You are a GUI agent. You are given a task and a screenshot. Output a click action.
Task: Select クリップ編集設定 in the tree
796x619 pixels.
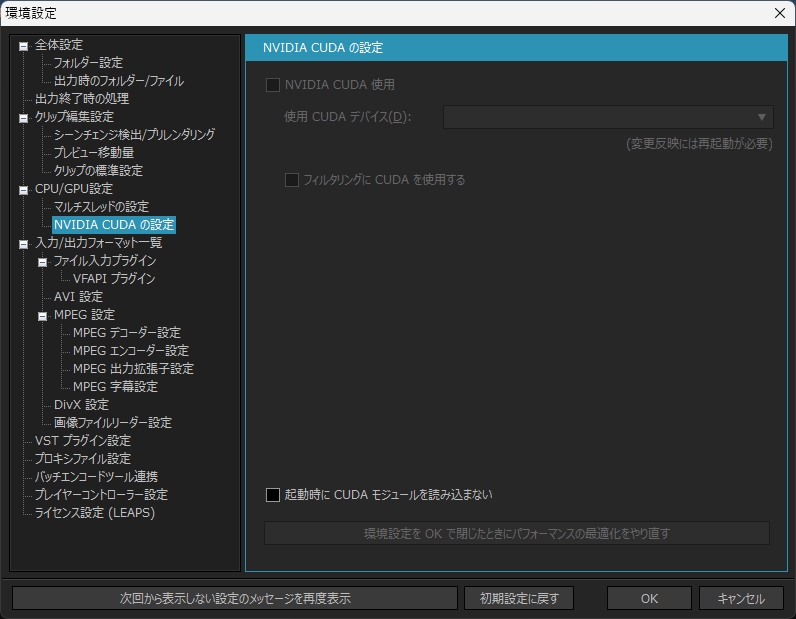[74, 117]
